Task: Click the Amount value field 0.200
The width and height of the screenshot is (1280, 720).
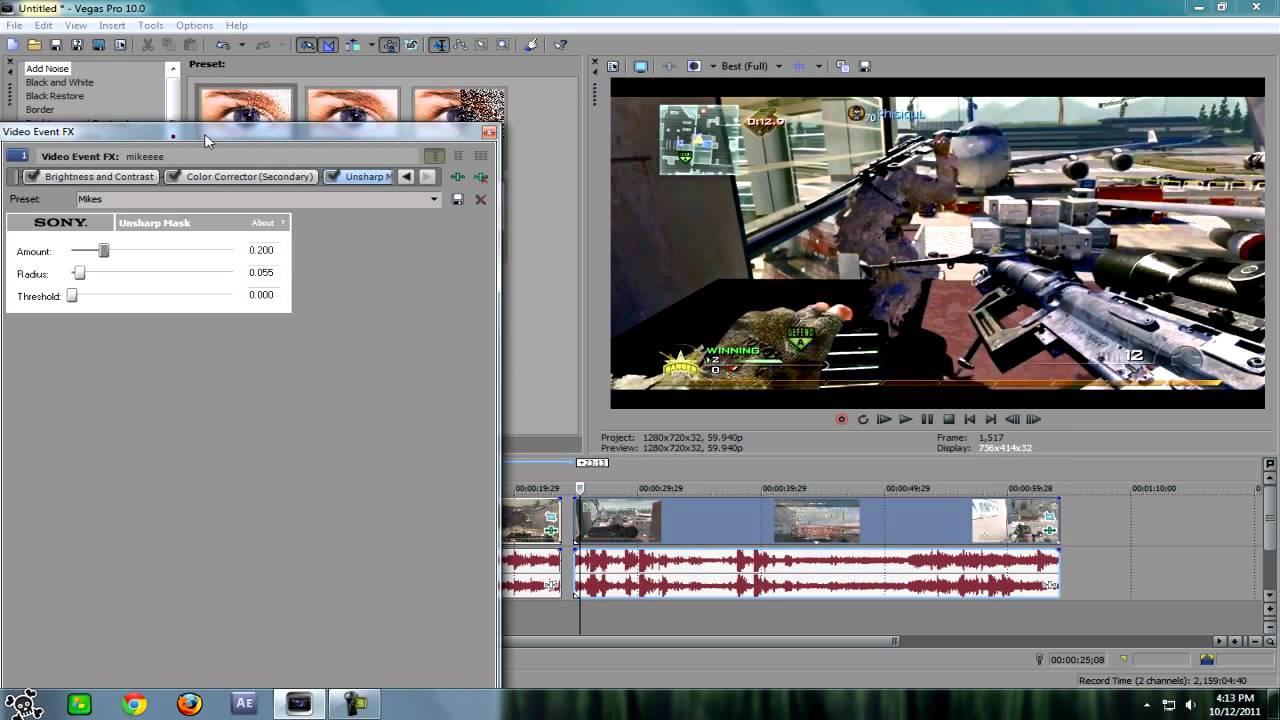Action: [261, 250]
